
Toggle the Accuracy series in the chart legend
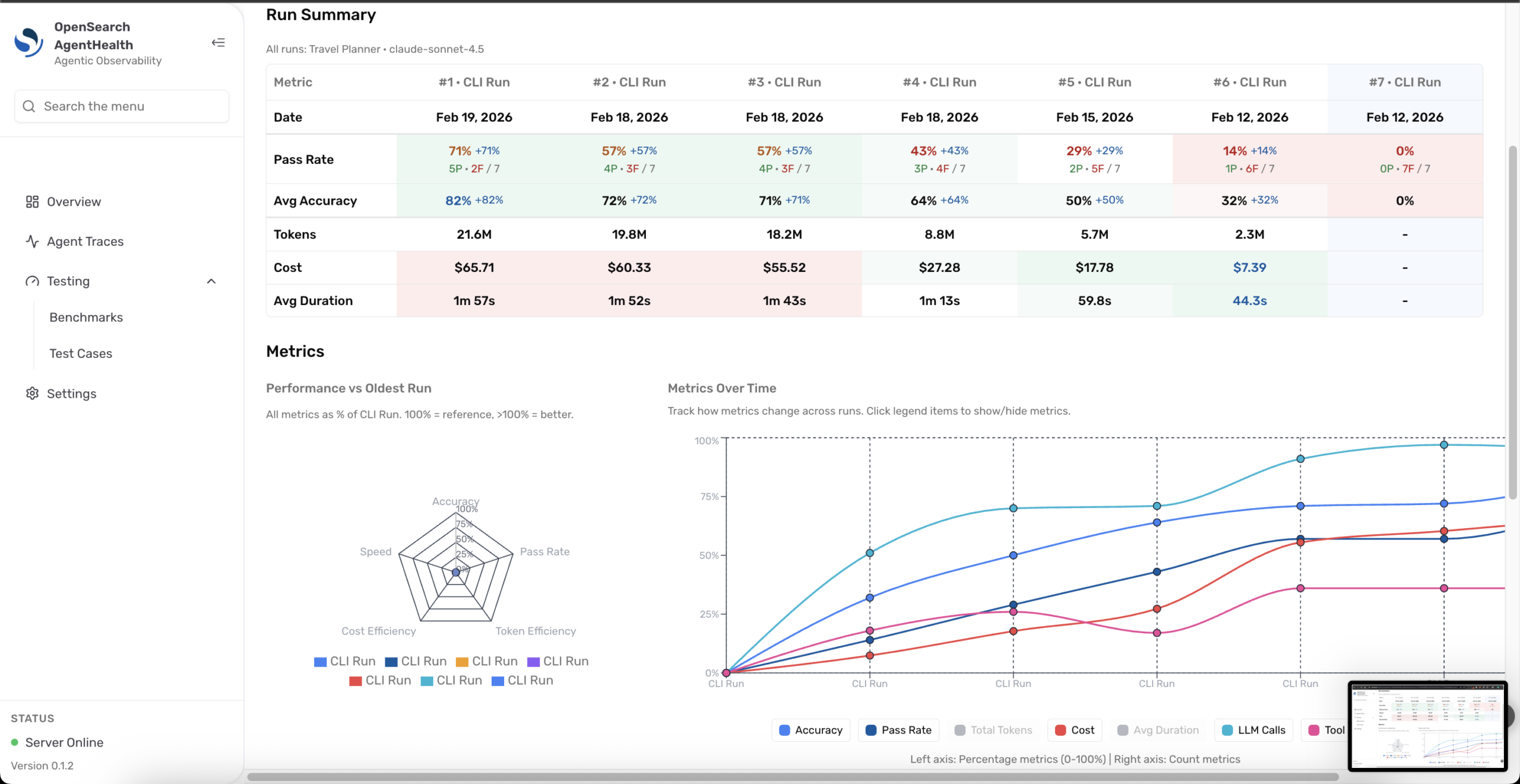click(x=810, y=730)
